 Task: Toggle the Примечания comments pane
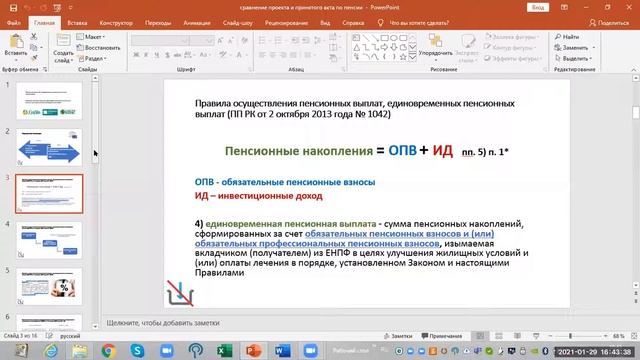click(x=442, y=336)
